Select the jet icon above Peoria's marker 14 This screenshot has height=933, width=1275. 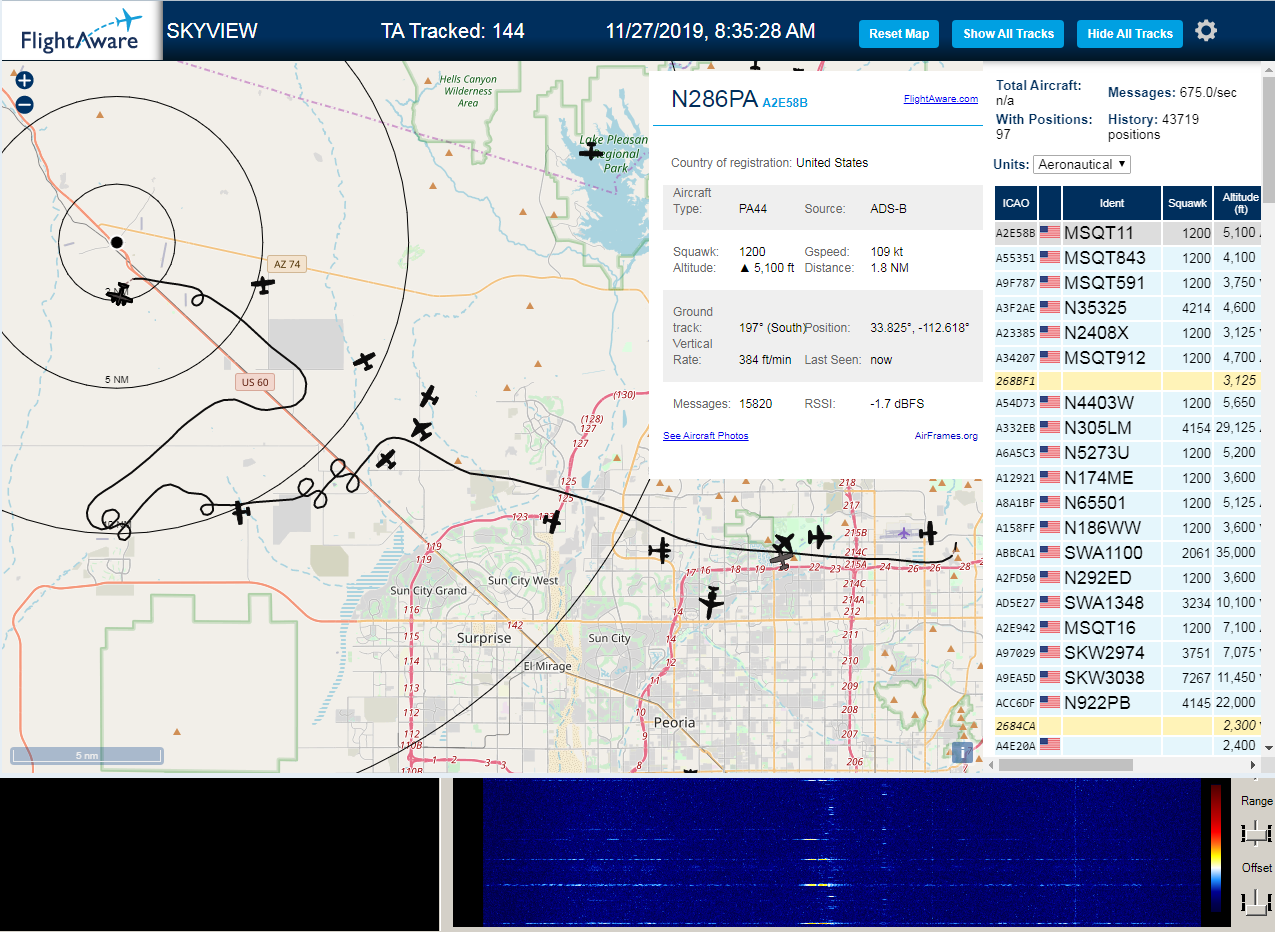click(711, 603)
